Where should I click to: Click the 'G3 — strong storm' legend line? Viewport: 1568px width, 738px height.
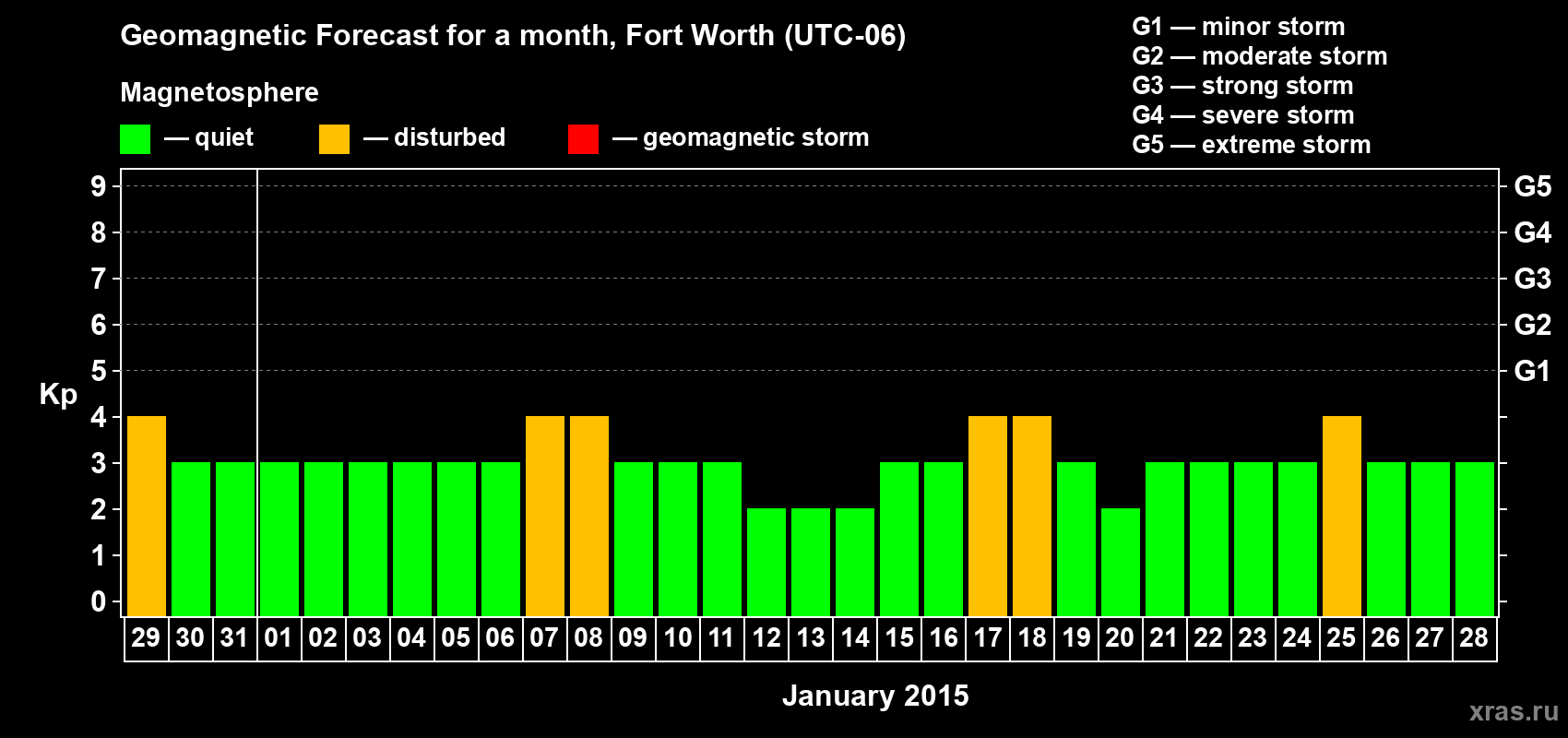tap(1243, 86)
